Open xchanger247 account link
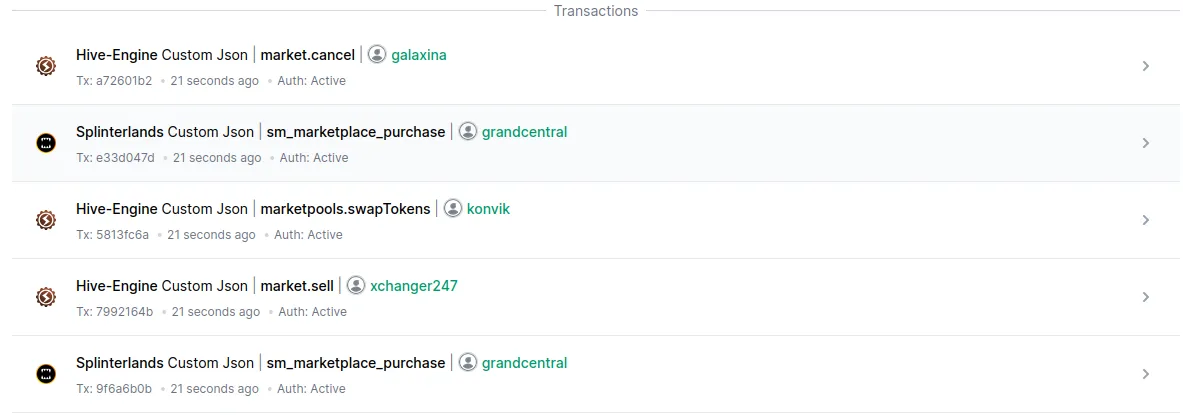This screenshot has width=1183, height=415. tap(414, 286)
